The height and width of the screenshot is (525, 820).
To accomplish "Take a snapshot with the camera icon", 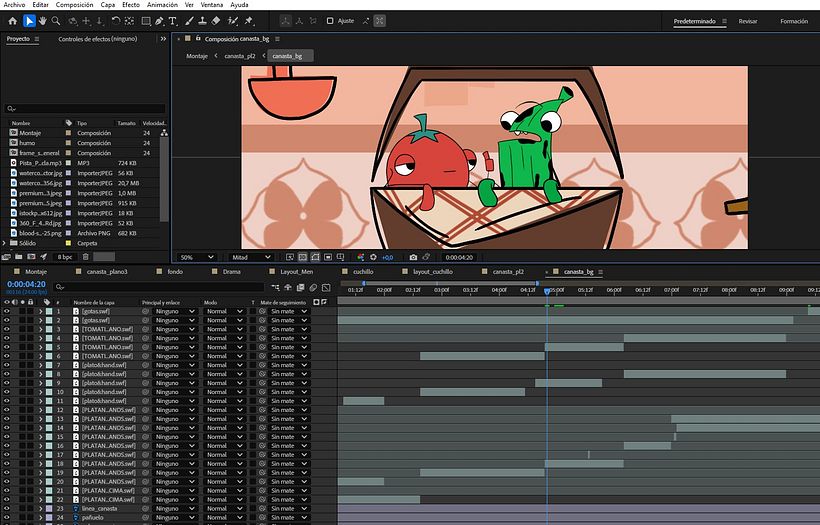I will pyautogui.click(x=413, y=257).
